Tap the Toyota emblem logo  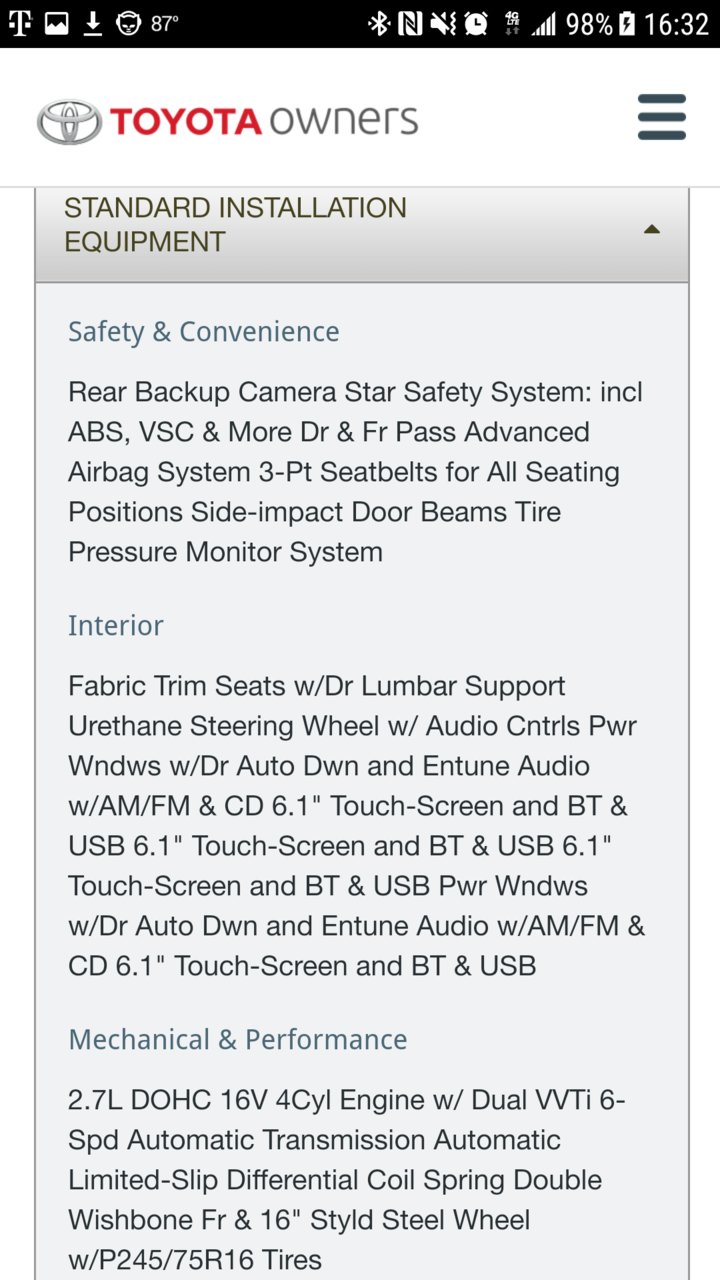click(69, 122)
